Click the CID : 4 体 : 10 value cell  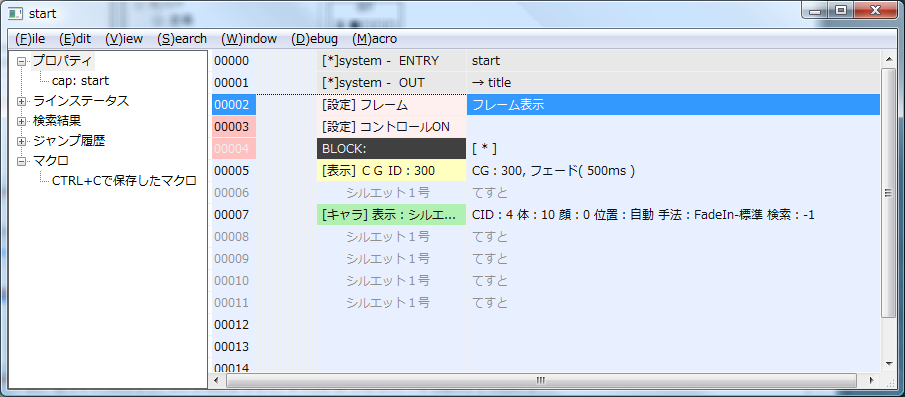(673, 215)
